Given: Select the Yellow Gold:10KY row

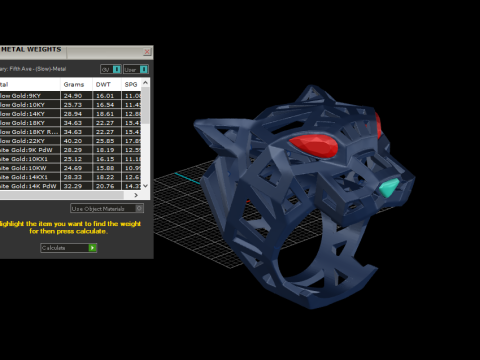Looking at the screenshot, I should coord(70,105).
